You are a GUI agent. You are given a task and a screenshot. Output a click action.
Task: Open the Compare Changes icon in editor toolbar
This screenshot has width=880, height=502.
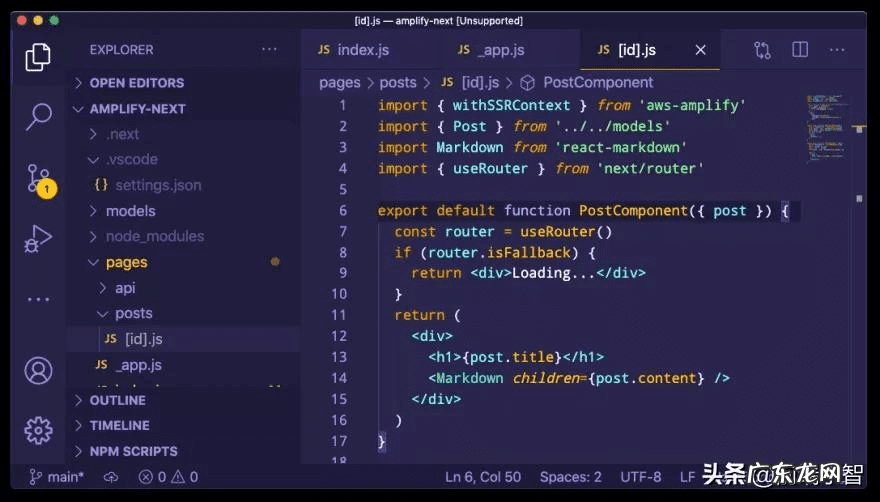pos(763,50)
